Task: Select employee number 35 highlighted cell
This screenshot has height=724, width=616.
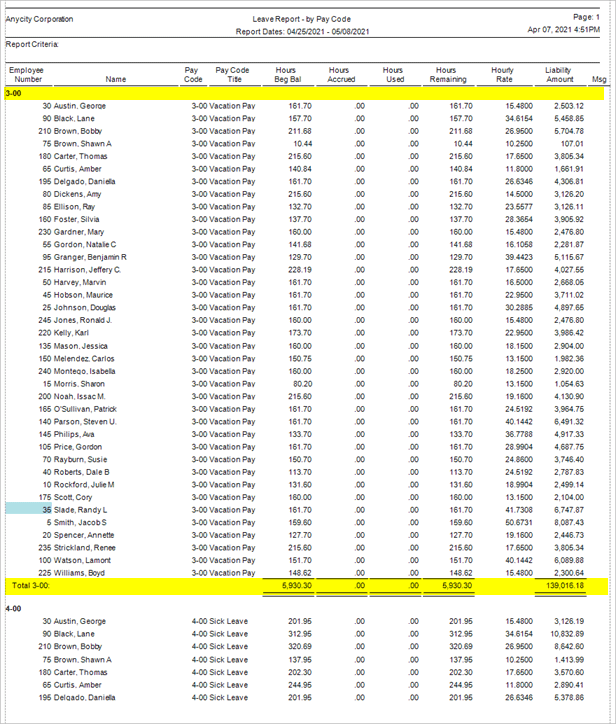Action: [29, 510]
